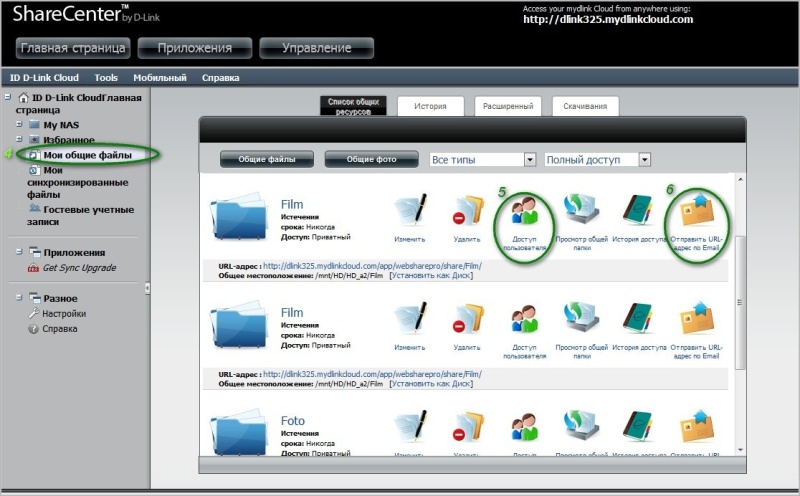800x496 pixels.
Task: Open the Tools menu
Action: tap(106, 78)
